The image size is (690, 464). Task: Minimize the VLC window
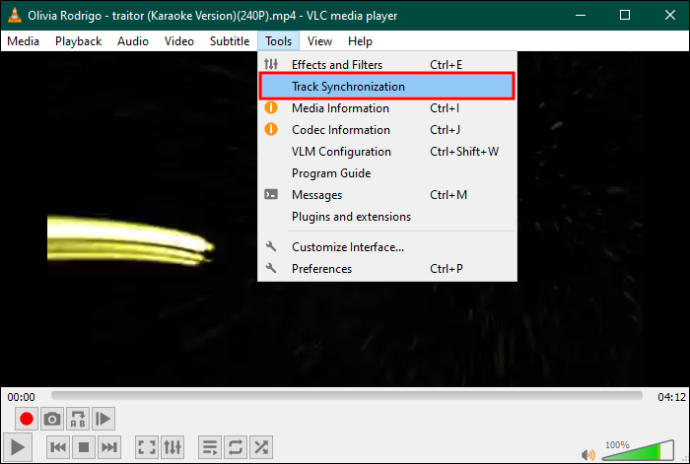tap(580, 15)
